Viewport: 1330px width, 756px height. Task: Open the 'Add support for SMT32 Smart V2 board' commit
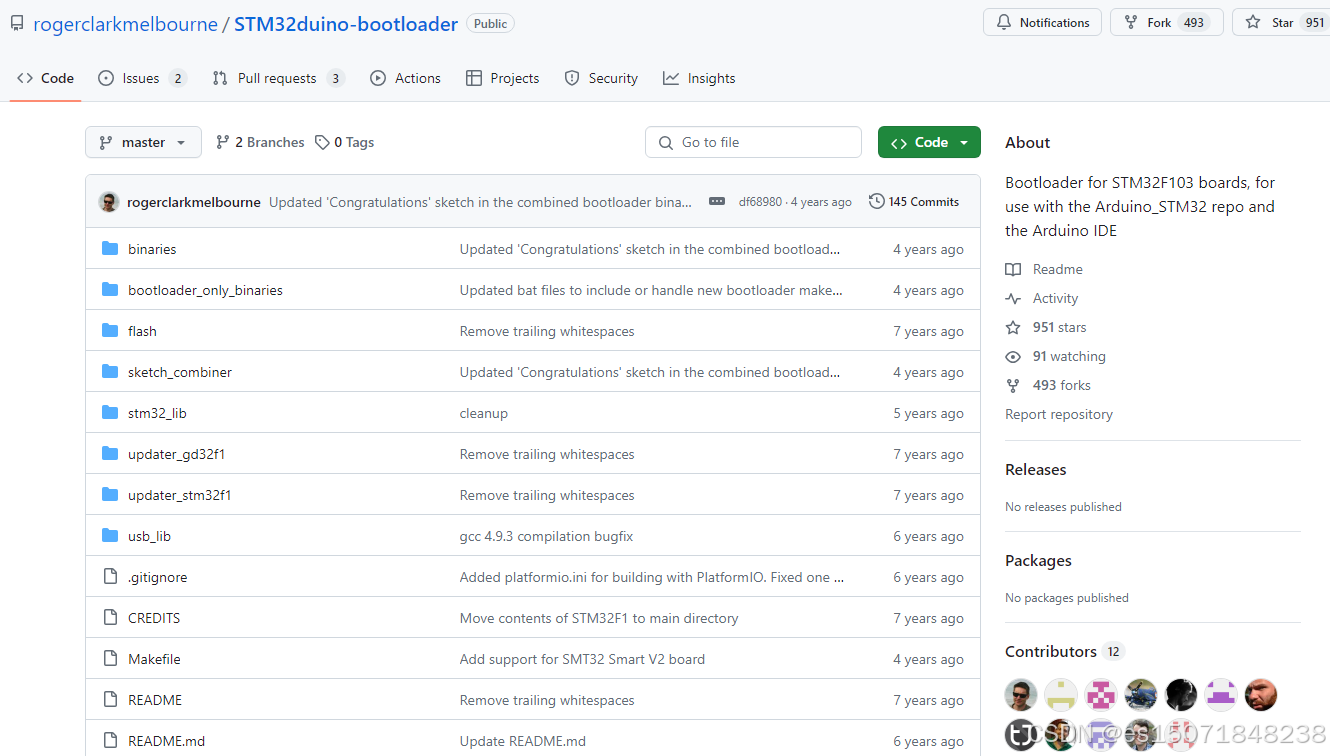tap(582, 659)
